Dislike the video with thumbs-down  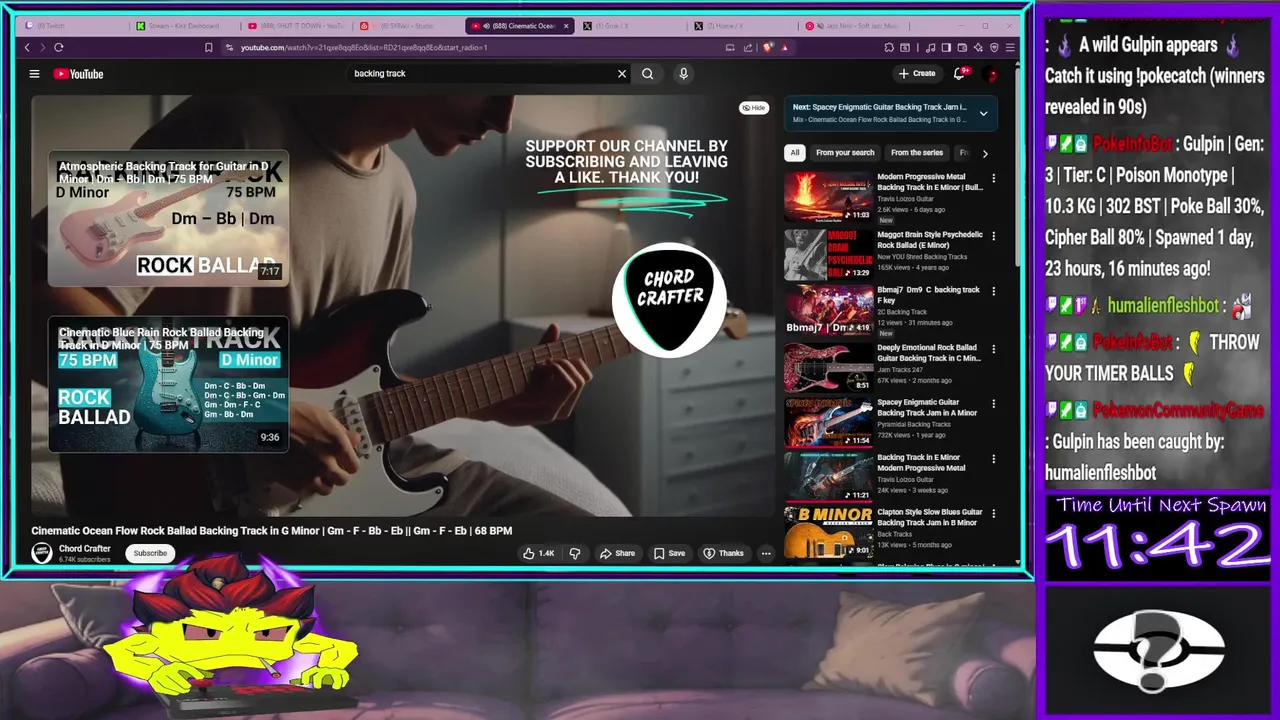pos(575,553)
